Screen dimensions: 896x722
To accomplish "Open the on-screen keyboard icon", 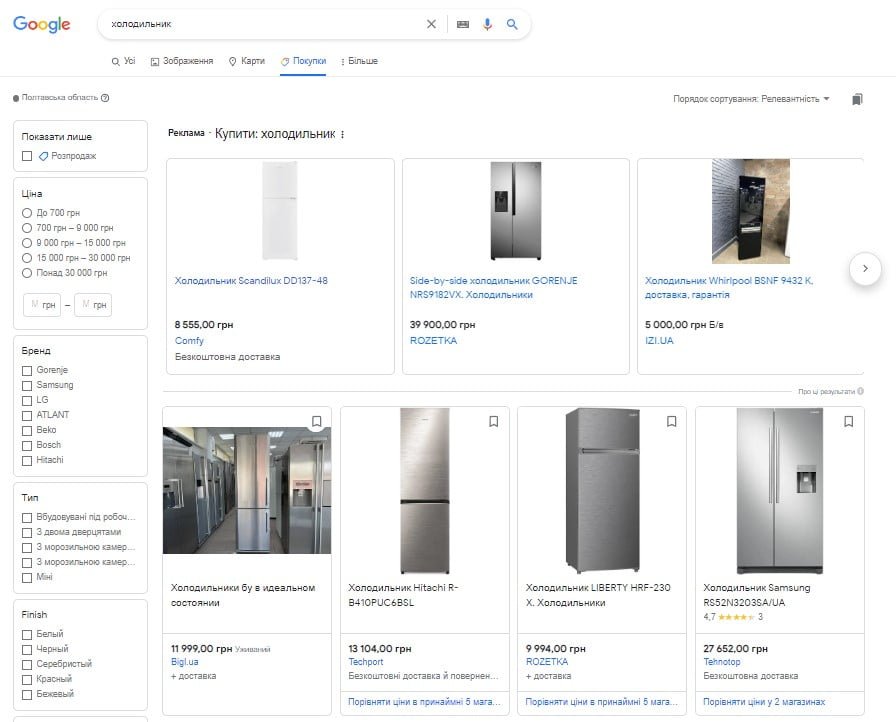I will click(463, 24).
